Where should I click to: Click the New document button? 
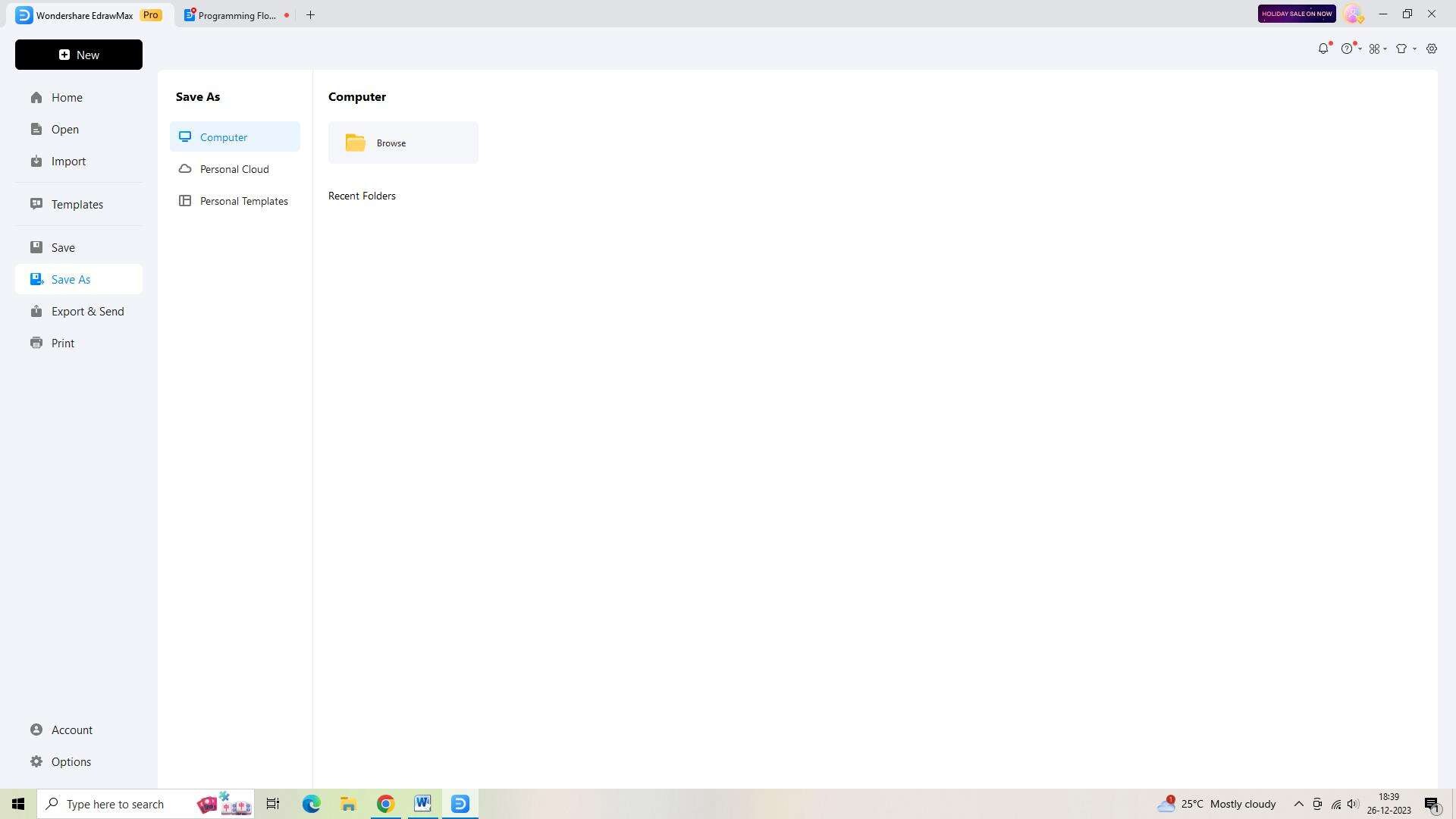pyautogui.click(x=79, y=54)
